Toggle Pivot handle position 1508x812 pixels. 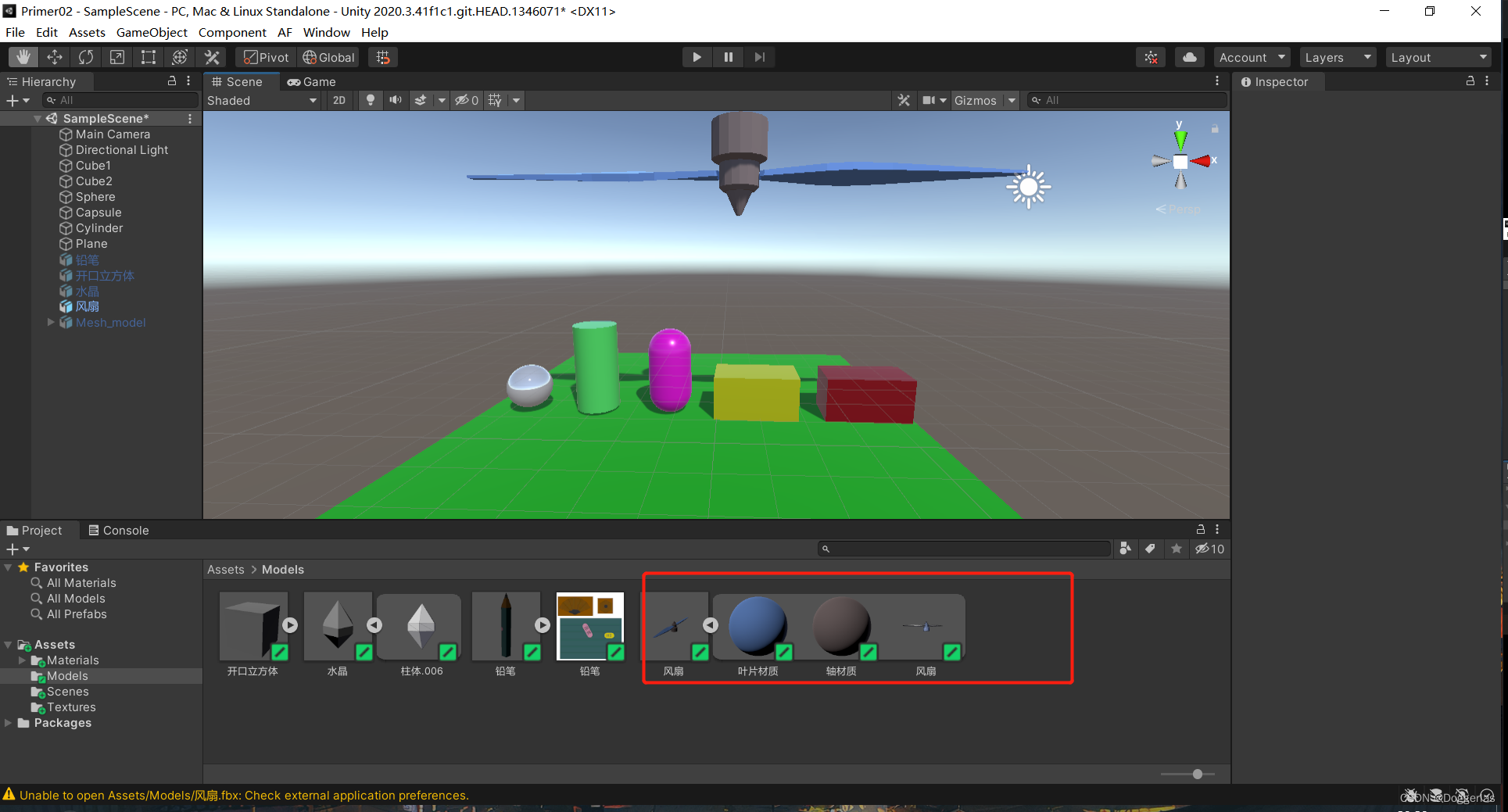point(266,57)
